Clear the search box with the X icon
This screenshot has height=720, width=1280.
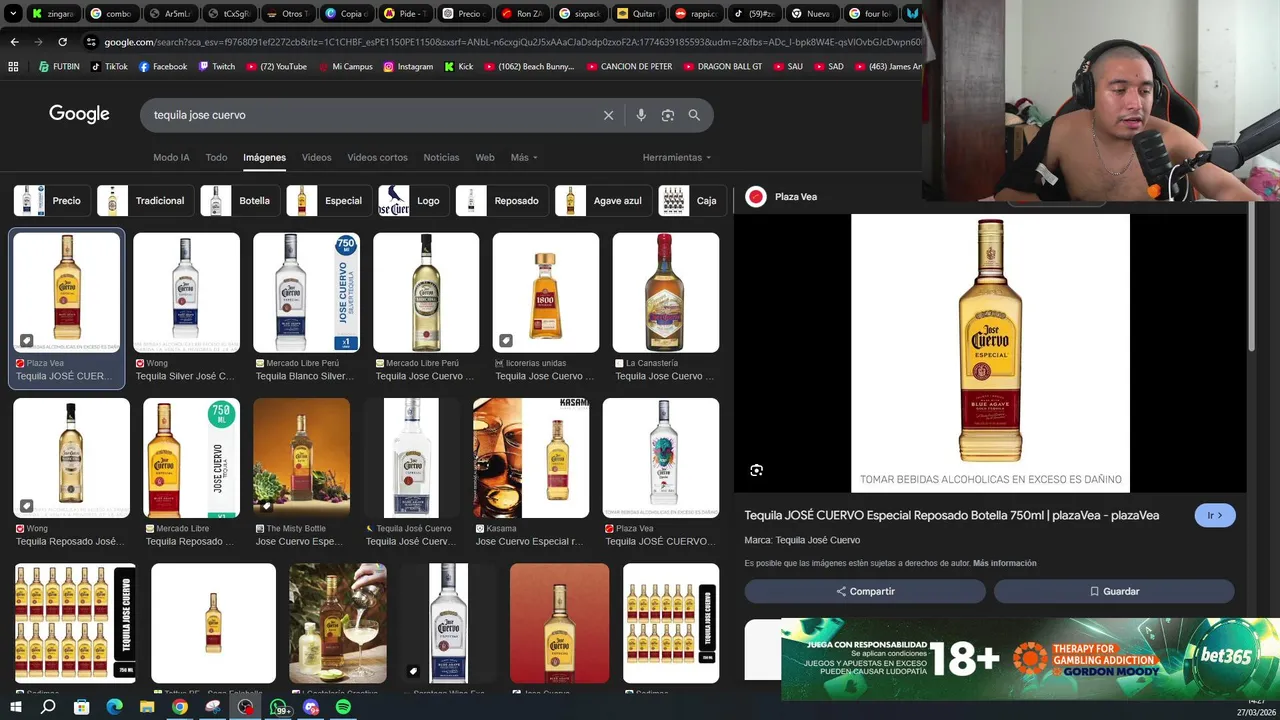608,115
